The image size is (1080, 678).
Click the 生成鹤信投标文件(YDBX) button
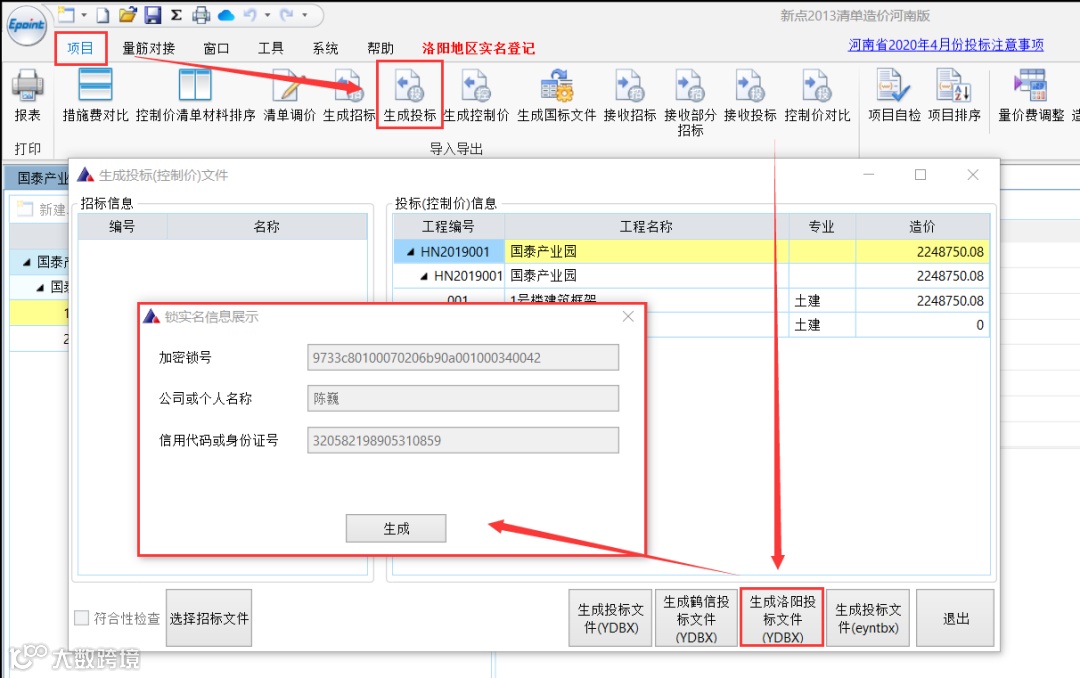696,618
